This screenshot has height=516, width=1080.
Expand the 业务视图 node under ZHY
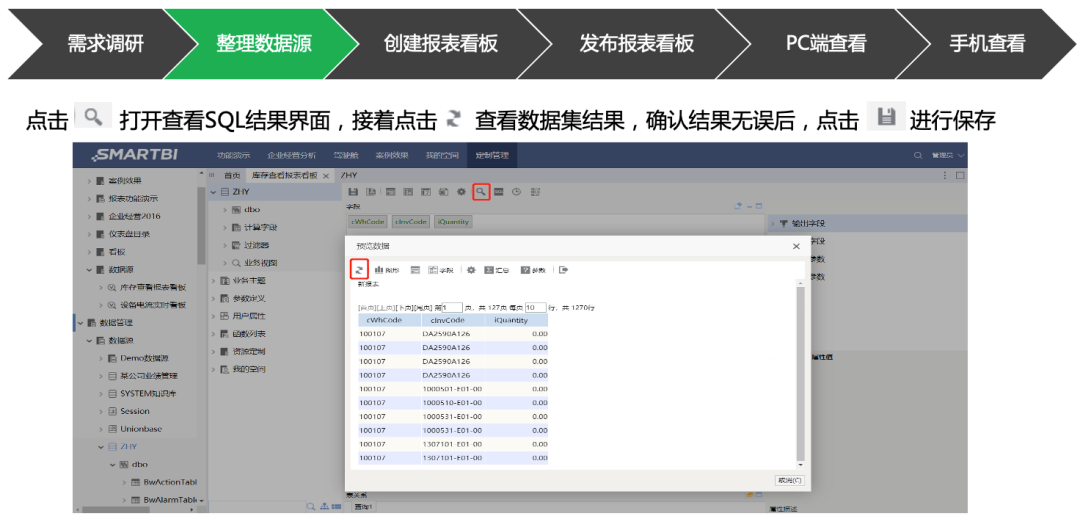tap(224, 262)
